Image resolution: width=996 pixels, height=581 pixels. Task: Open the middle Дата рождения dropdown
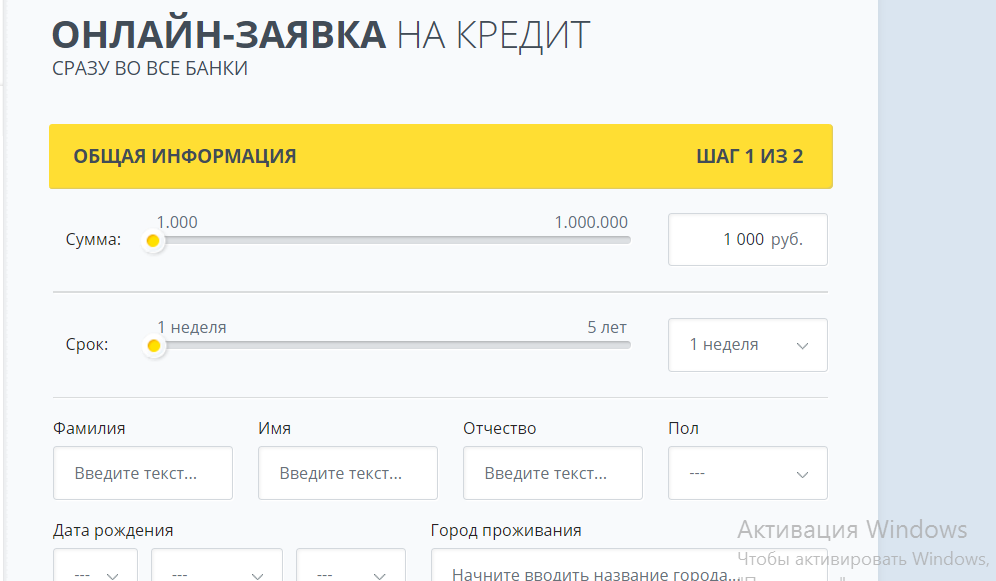pyautogui.click(x=216, y=573)
